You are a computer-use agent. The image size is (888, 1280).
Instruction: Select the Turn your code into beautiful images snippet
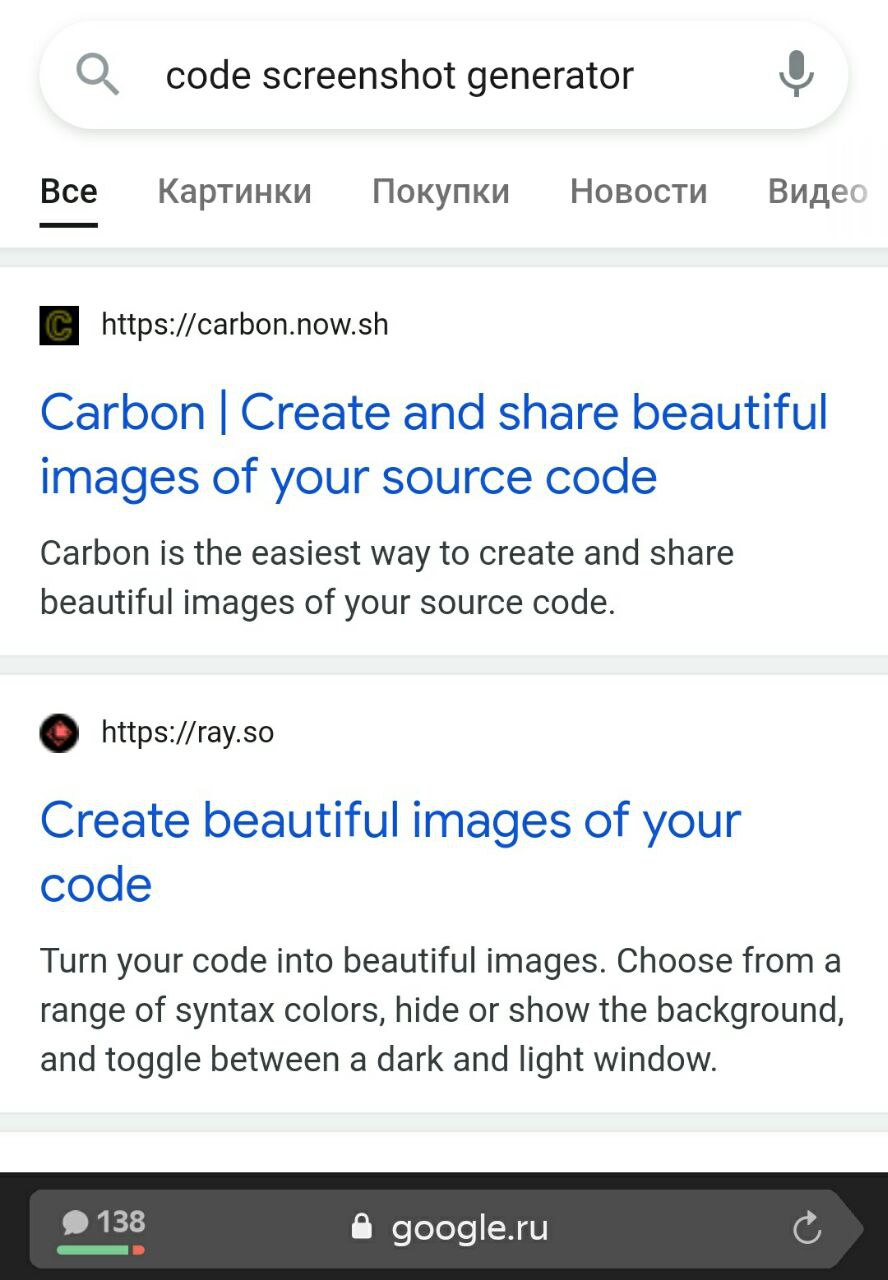coord(442,1010)
